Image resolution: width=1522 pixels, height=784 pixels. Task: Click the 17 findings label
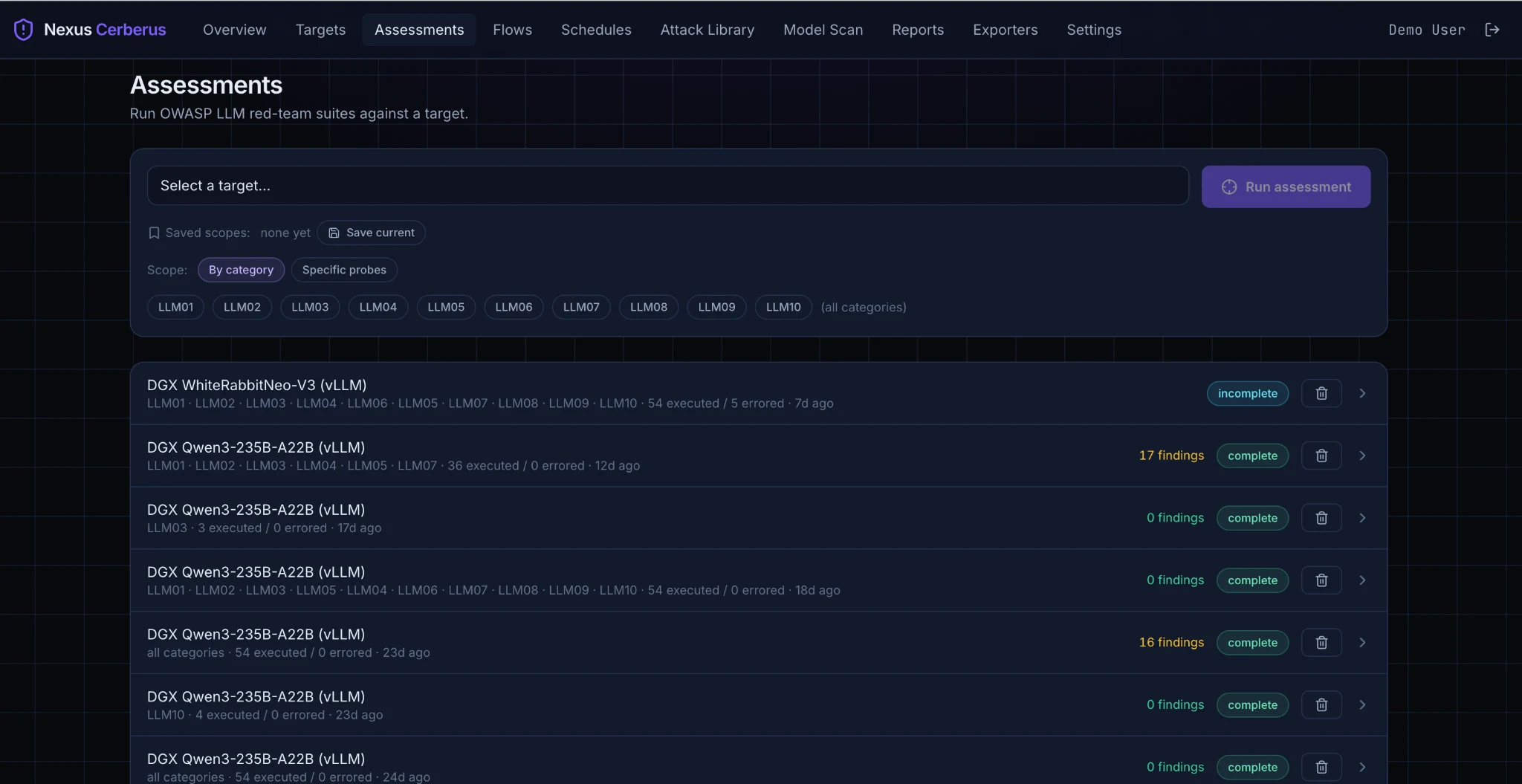pyautogui.click(x=1171, y=456)
